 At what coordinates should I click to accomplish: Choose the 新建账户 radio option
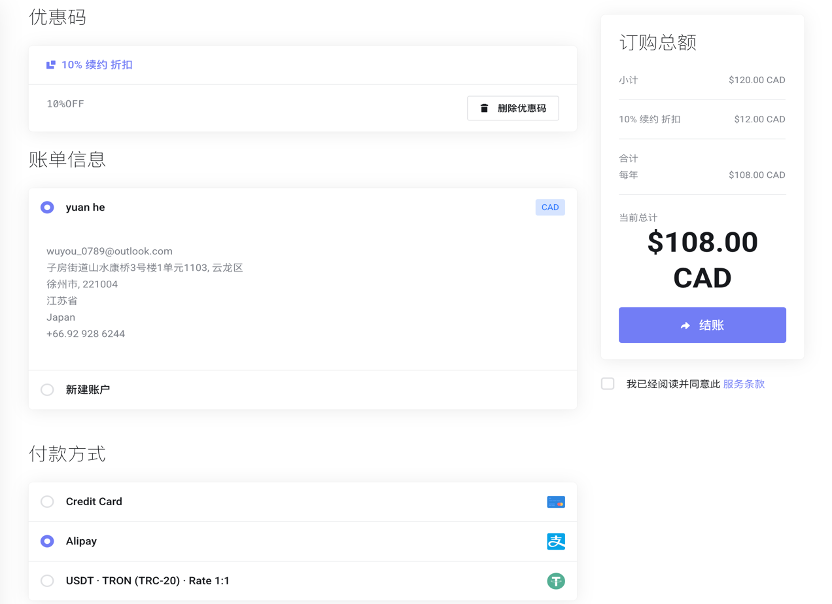click(47, 390)
